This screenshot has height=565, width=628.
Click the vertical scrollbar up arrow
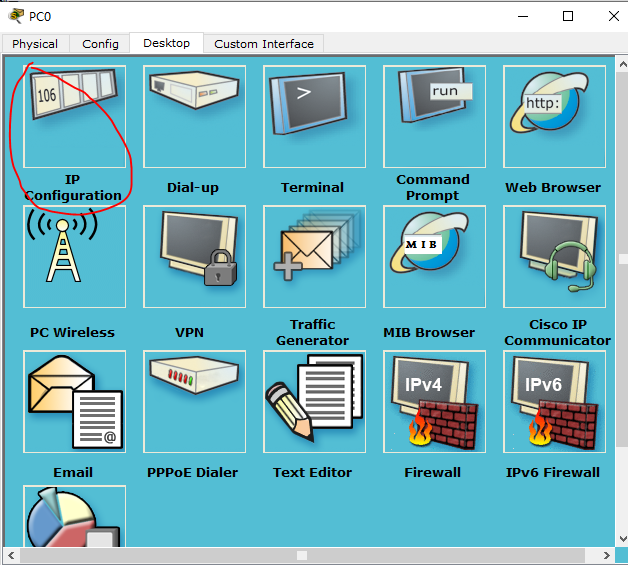pos(623,64)
